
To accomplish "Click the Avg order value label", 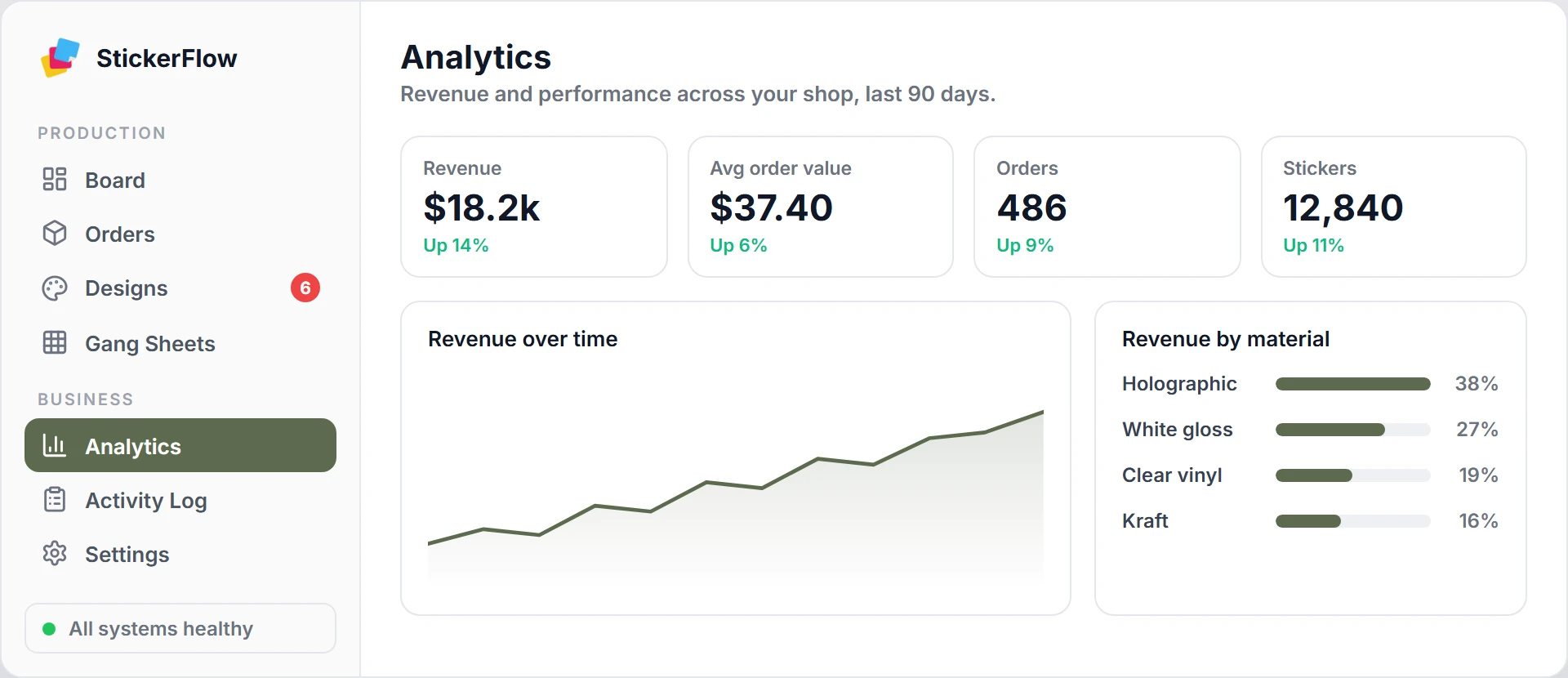I will click(x=781, y=168).
